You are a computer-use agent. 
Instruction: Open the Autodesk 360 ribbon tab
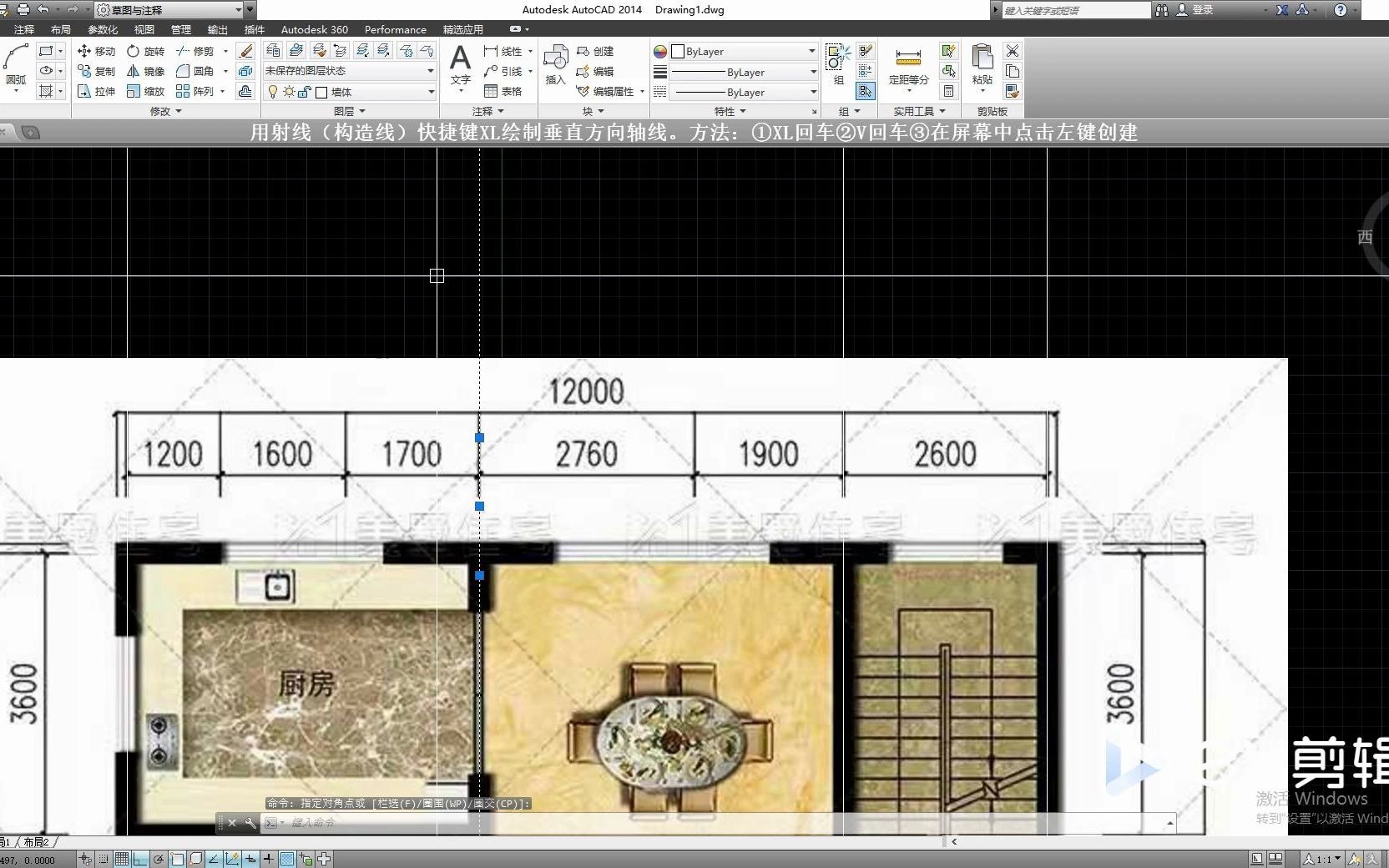point(315,29)
